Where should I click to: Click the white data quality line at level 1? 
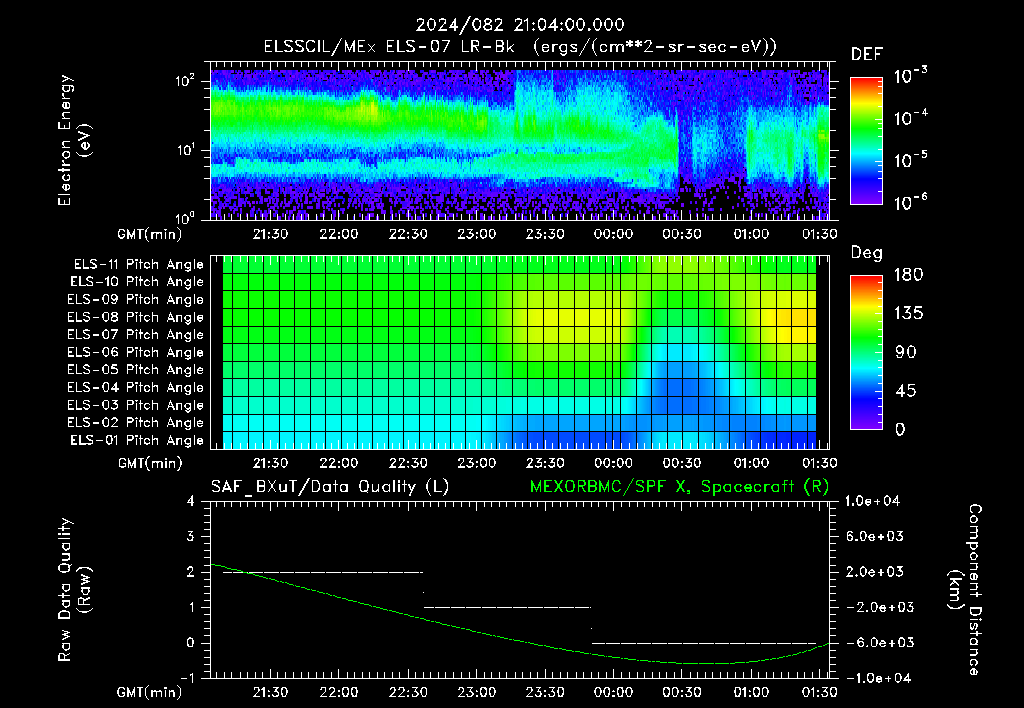(x=507, y=607)
